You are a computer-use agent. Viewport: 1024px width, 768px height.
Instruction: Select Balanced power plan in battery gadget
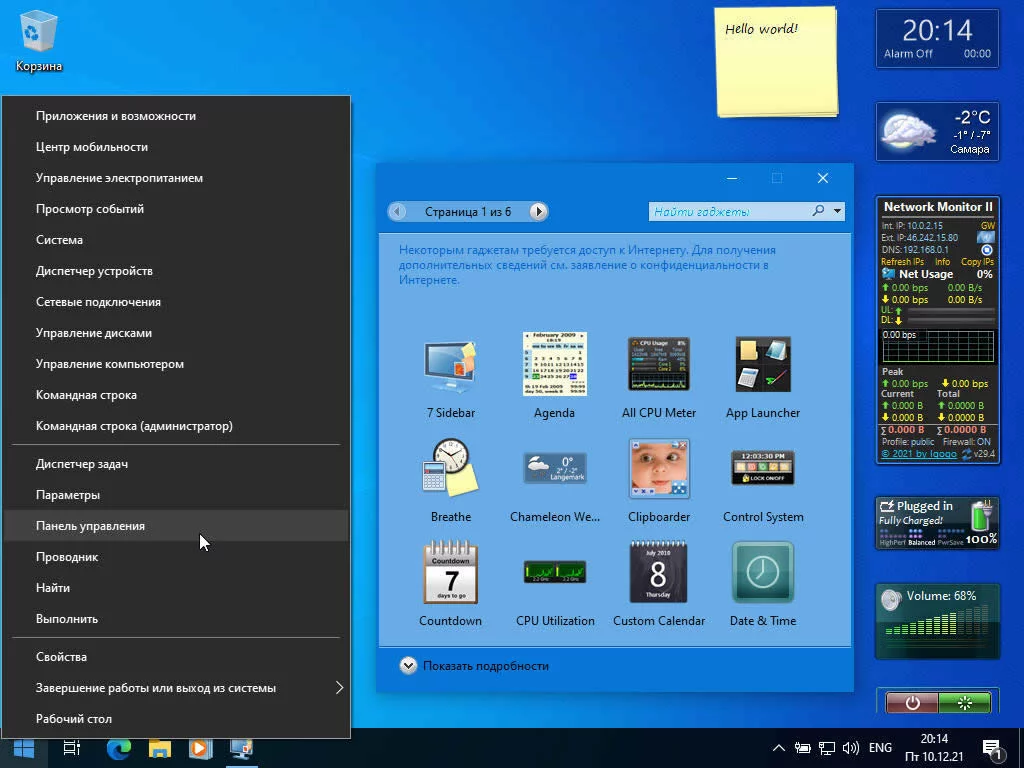[923, 543]
